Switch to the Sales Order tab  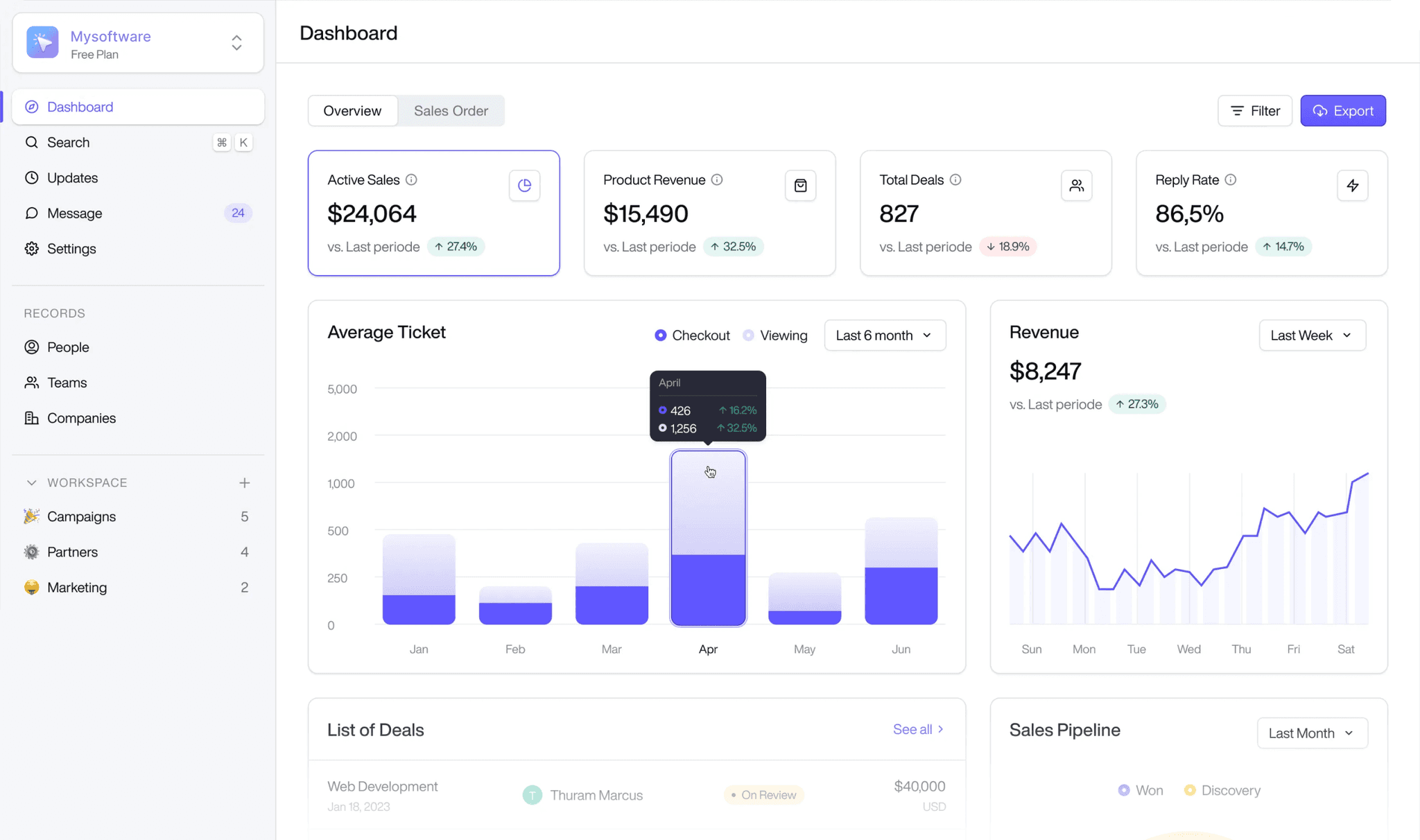451,111
